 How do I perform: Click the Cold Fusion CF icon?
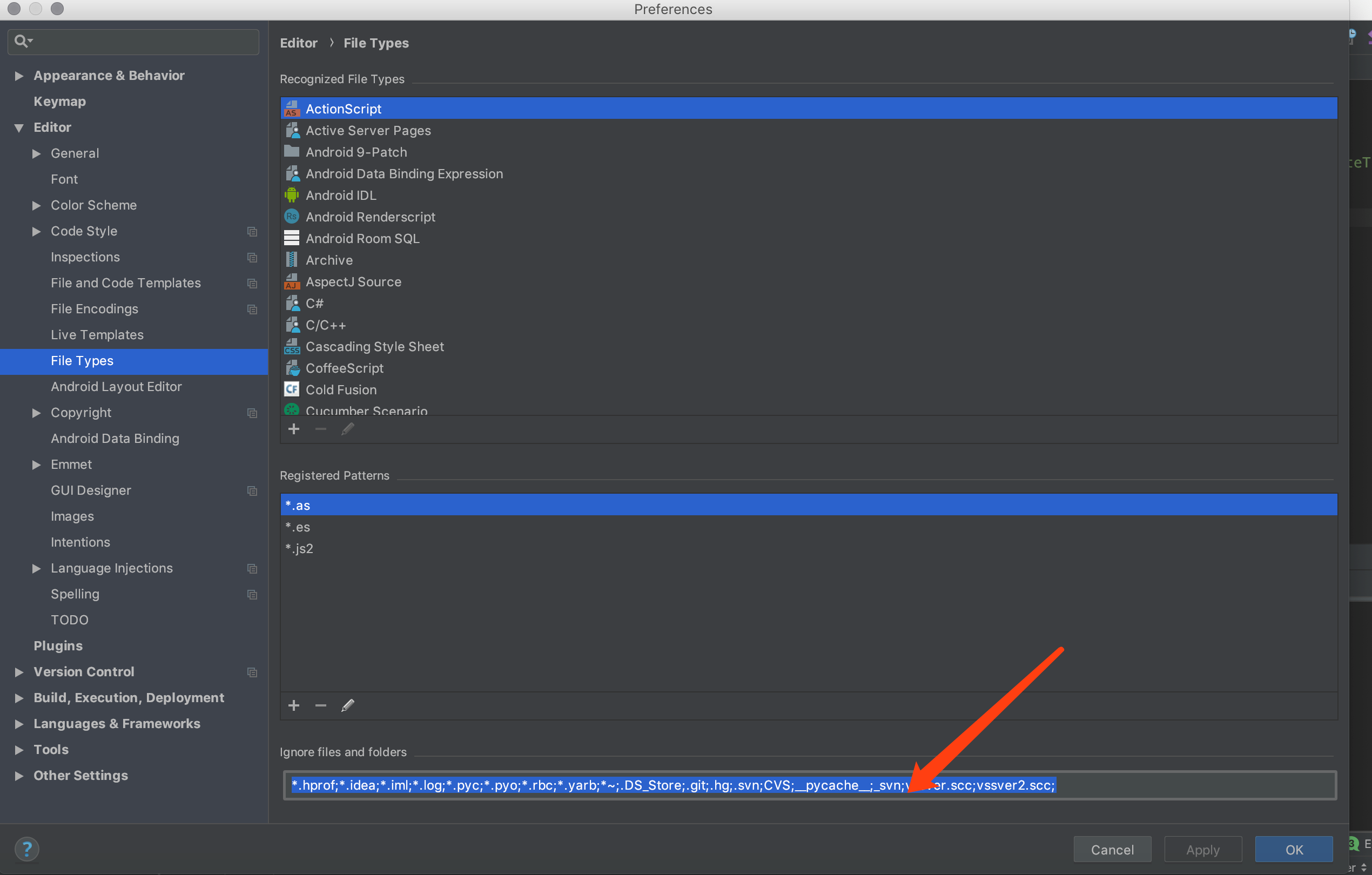[292, 389]
